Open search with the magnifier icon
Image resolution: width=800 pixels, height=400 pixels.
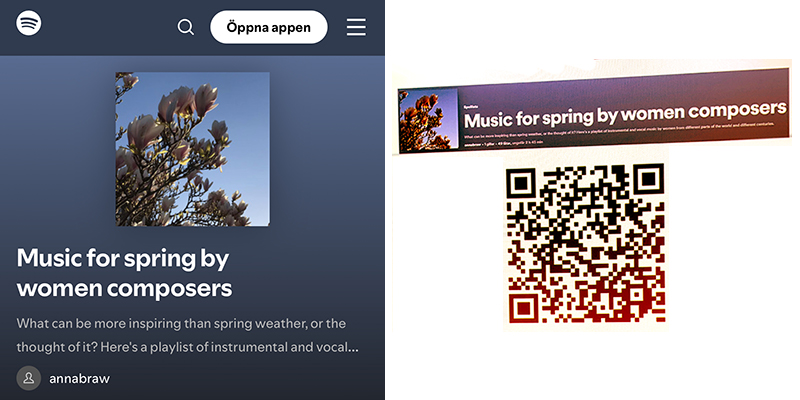[186, 27]
